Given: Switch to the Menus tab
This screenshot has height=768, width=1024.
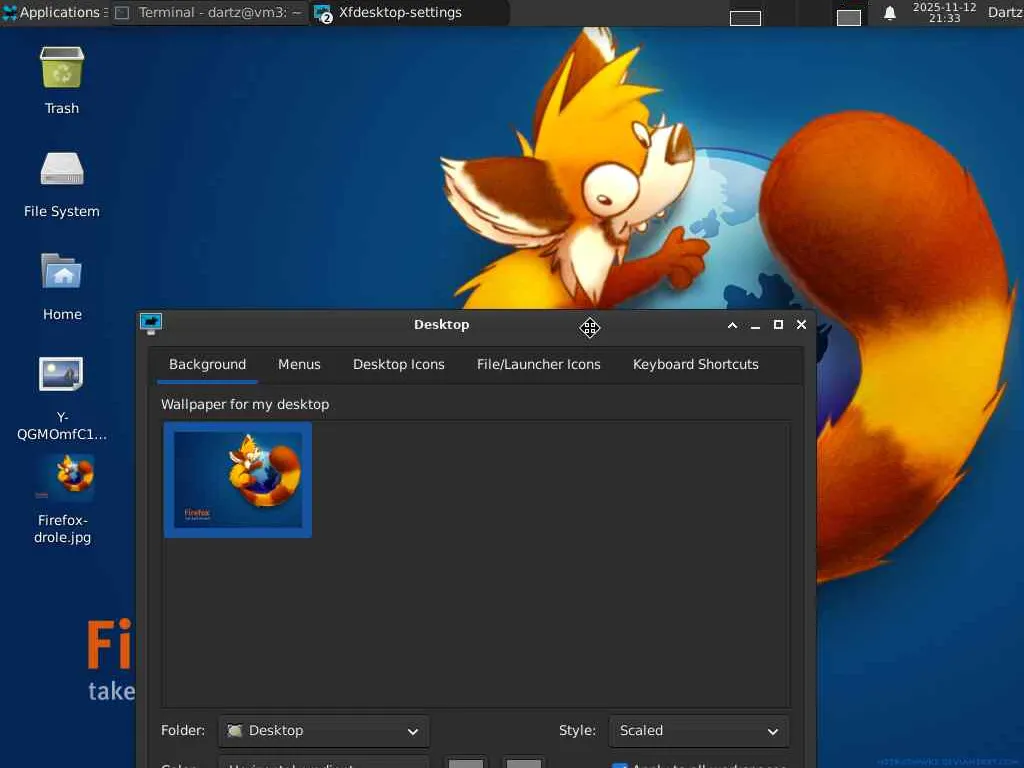Looking at the screenshot, I should (299, 364).
